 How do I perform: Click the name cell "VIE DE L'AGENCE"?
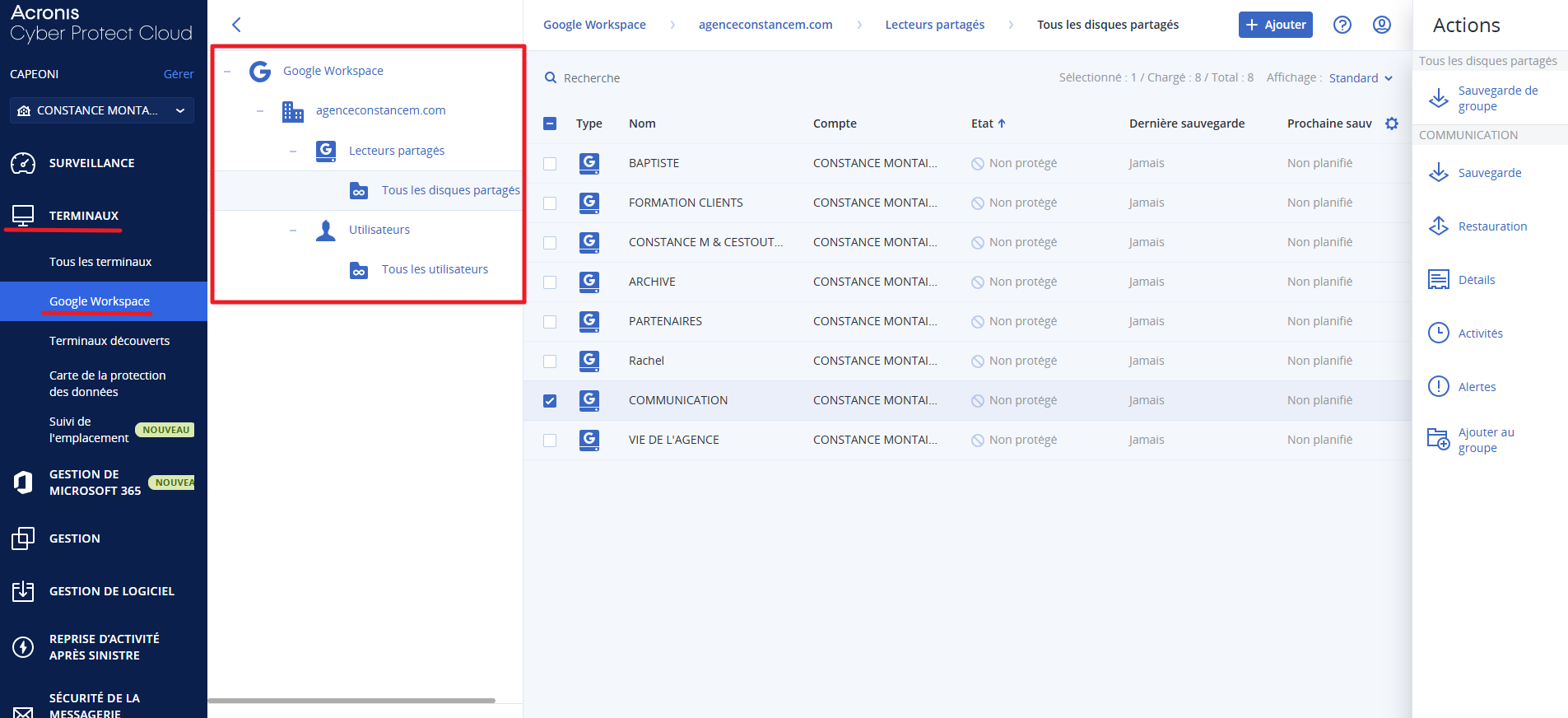point(674,440)
